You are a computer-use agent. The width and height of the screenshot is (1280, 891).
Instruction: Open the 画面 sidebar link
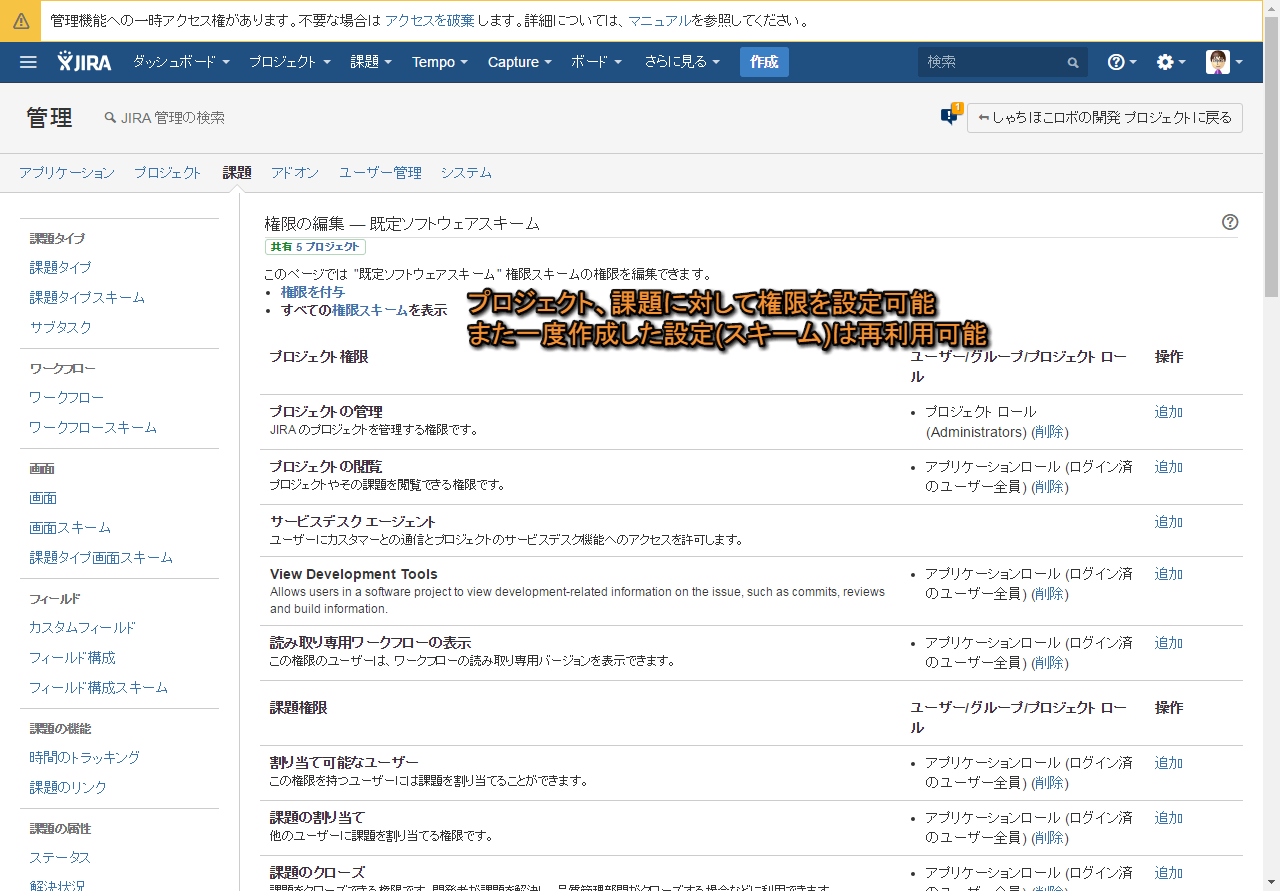(43, 497)
